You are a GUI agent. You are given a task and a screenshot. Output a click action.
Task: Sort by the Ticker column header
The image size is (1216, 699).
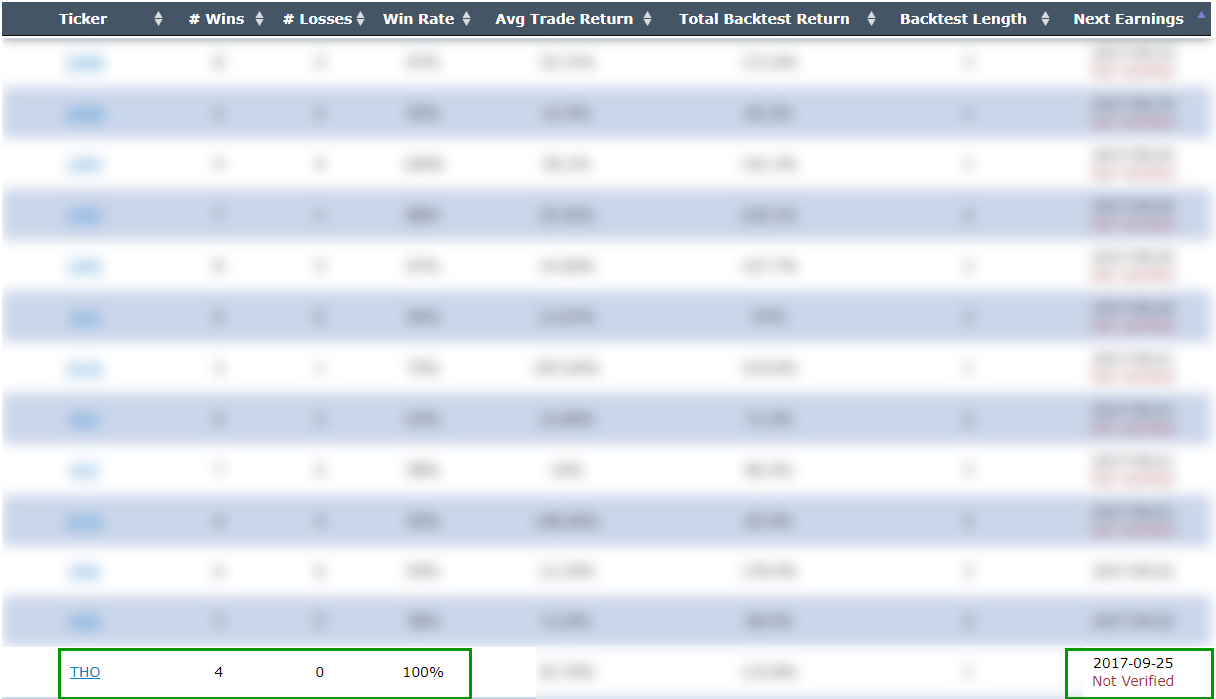83,19
